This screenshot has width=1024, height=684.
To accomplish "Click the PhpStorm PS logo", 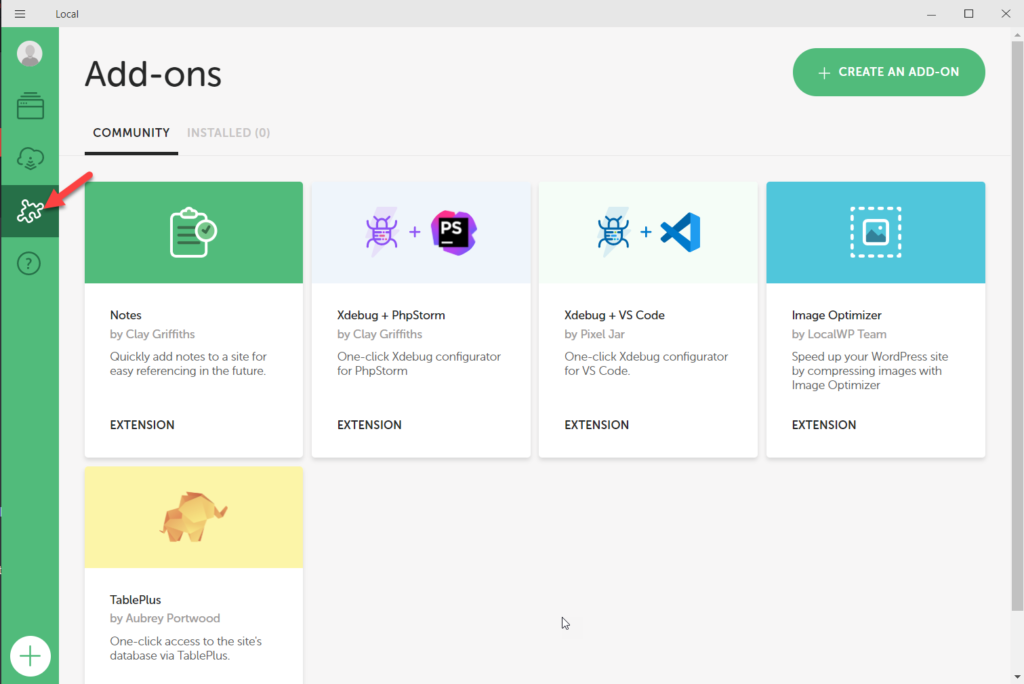I will tap(453, 232).
